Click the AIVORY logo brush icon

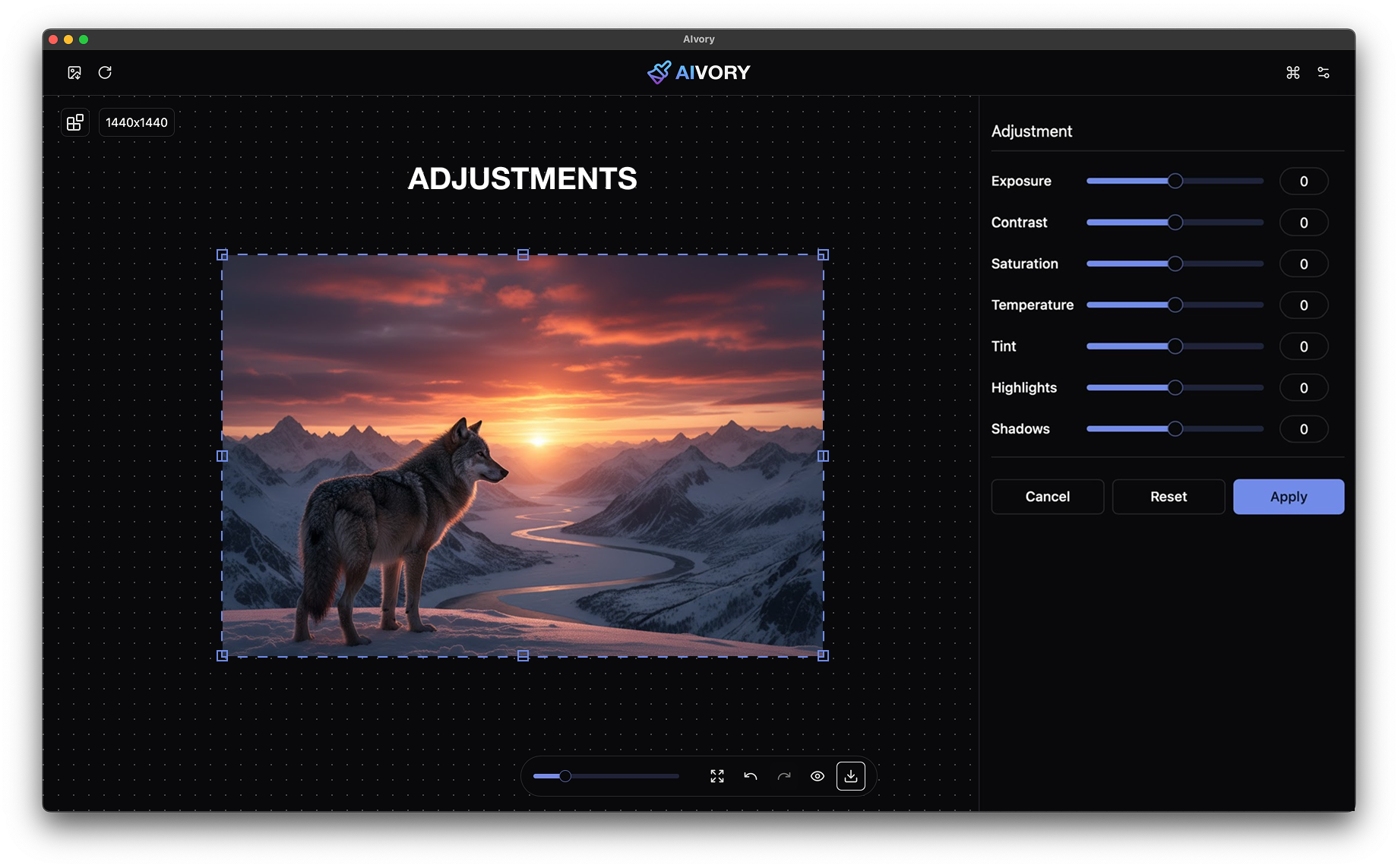coord(658,72)
